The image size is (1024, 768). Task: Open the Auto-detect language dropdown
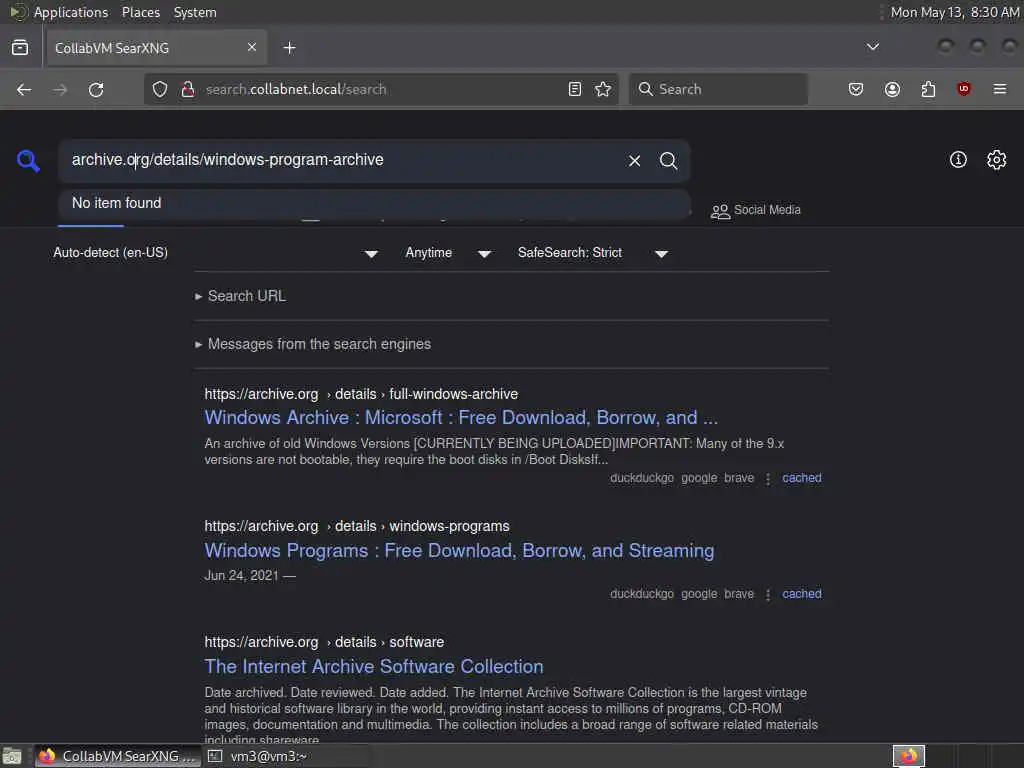pyautogui.click(x=216, y=253)
